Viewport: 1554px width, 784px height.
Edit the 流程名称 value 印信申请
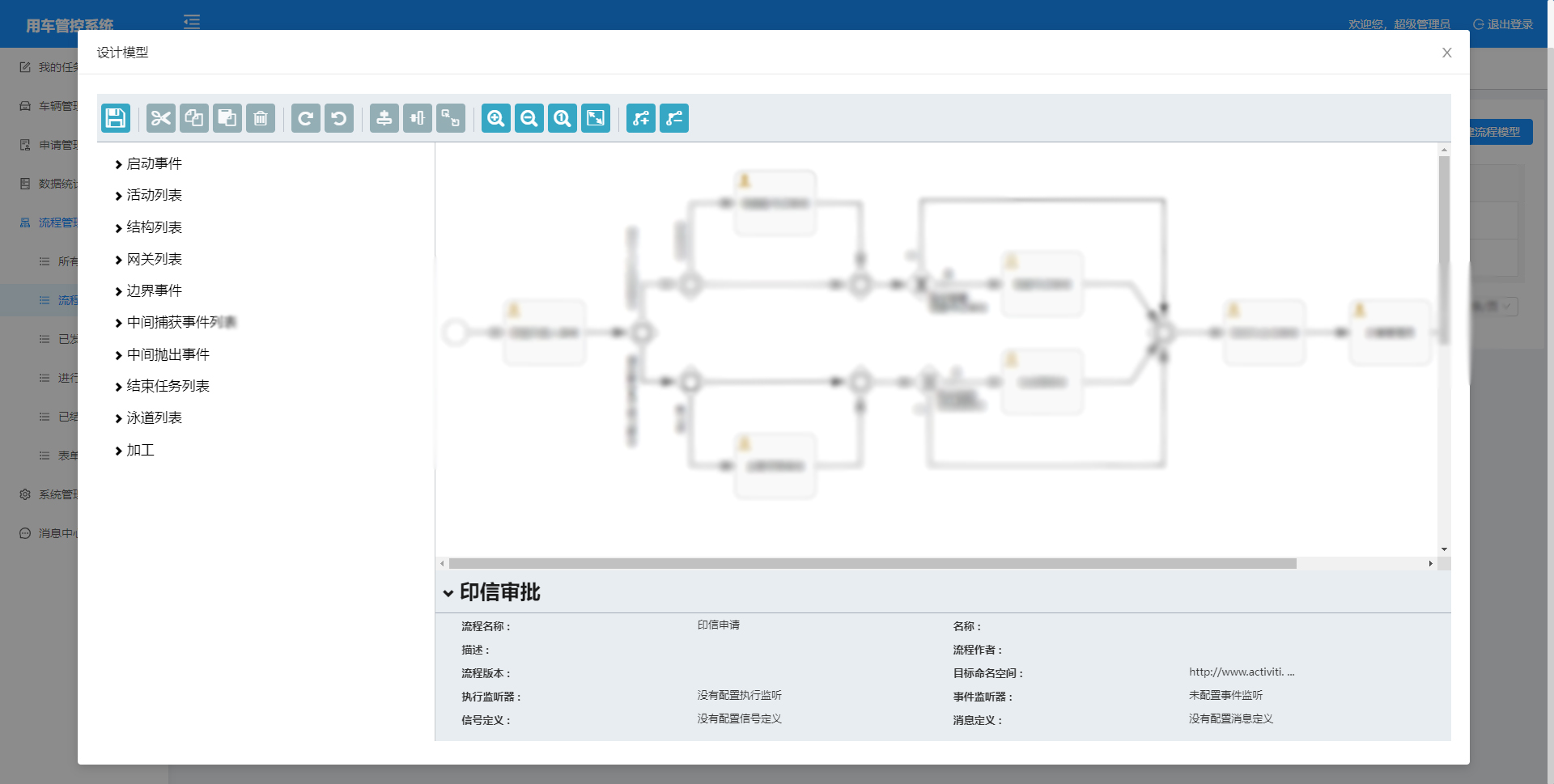point(719,625)
